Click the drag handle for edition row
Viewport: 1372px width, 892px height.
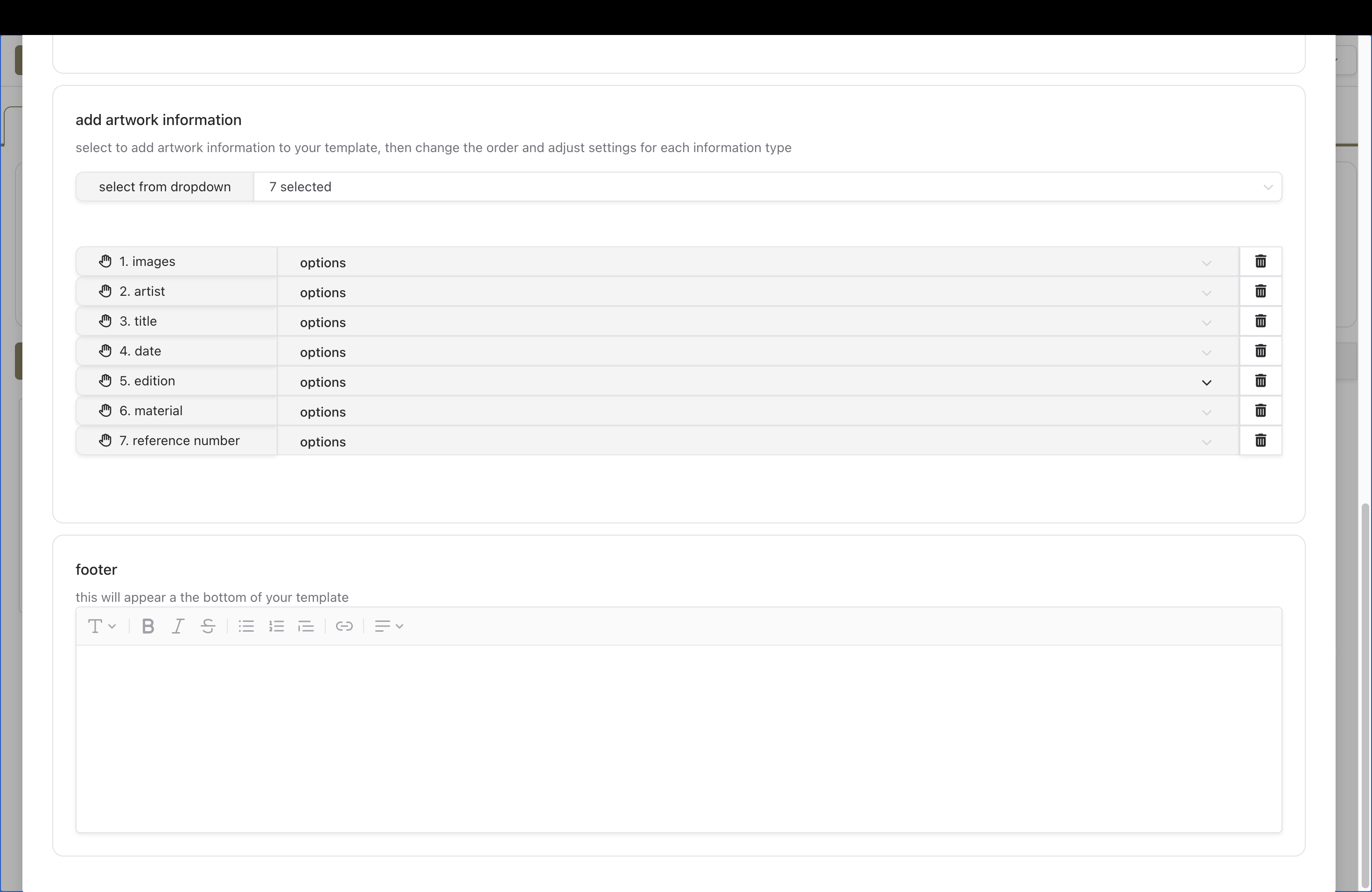[105, 381]
